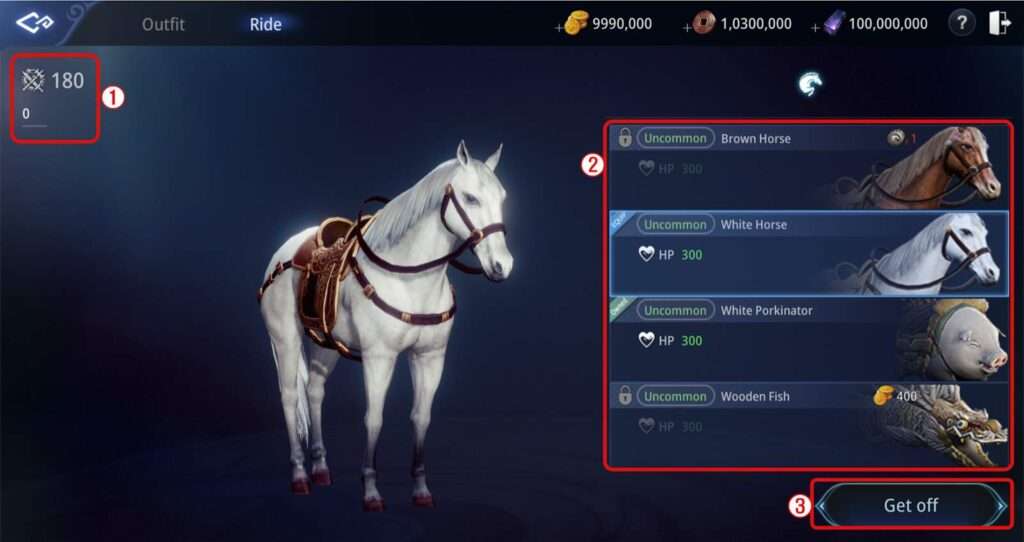
Task: Switch to the Outfit tab
Action: tap(163, 24)
